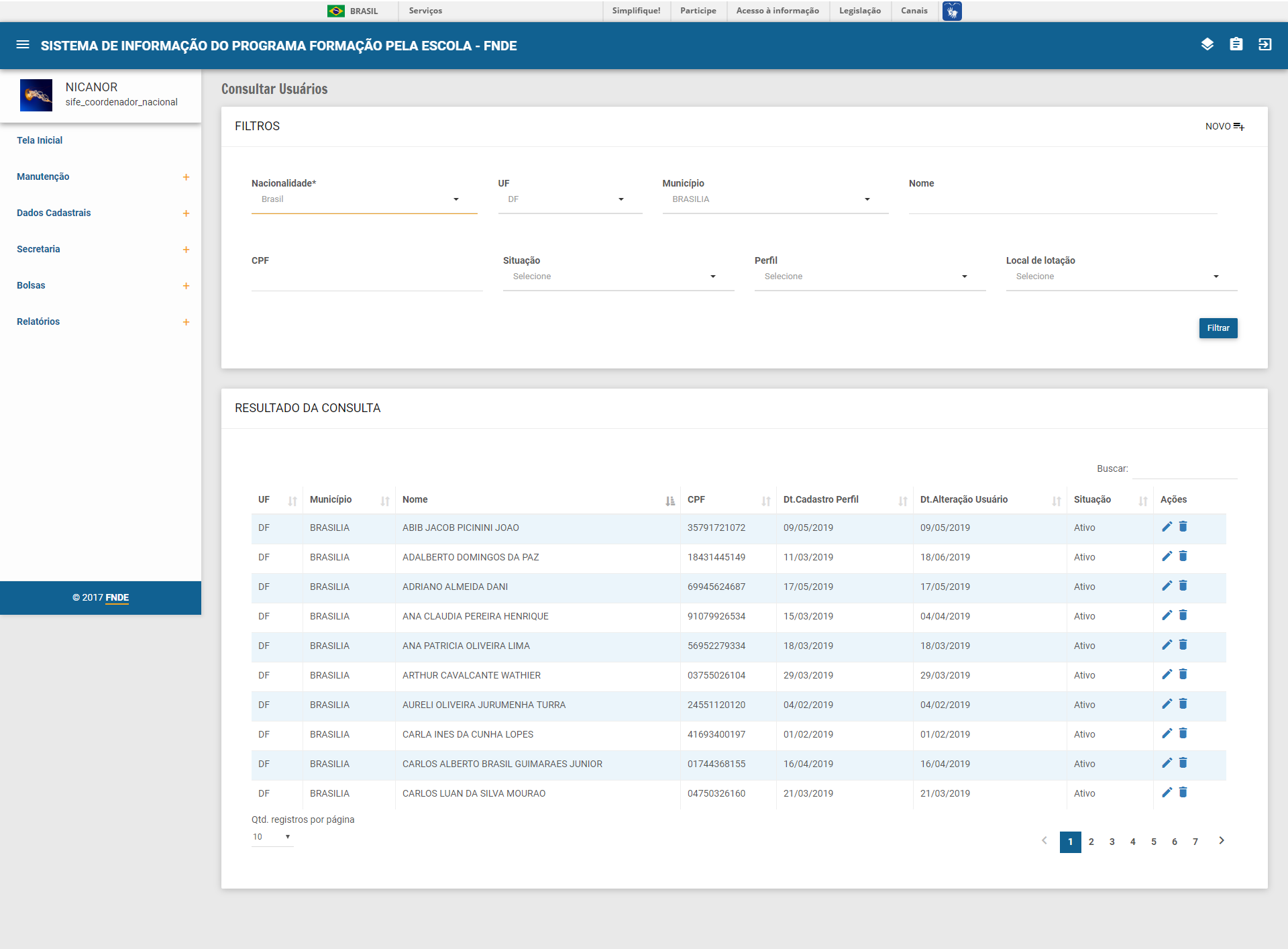
Task: Click the accessibility Libras icon
Action: coord(951,11)
